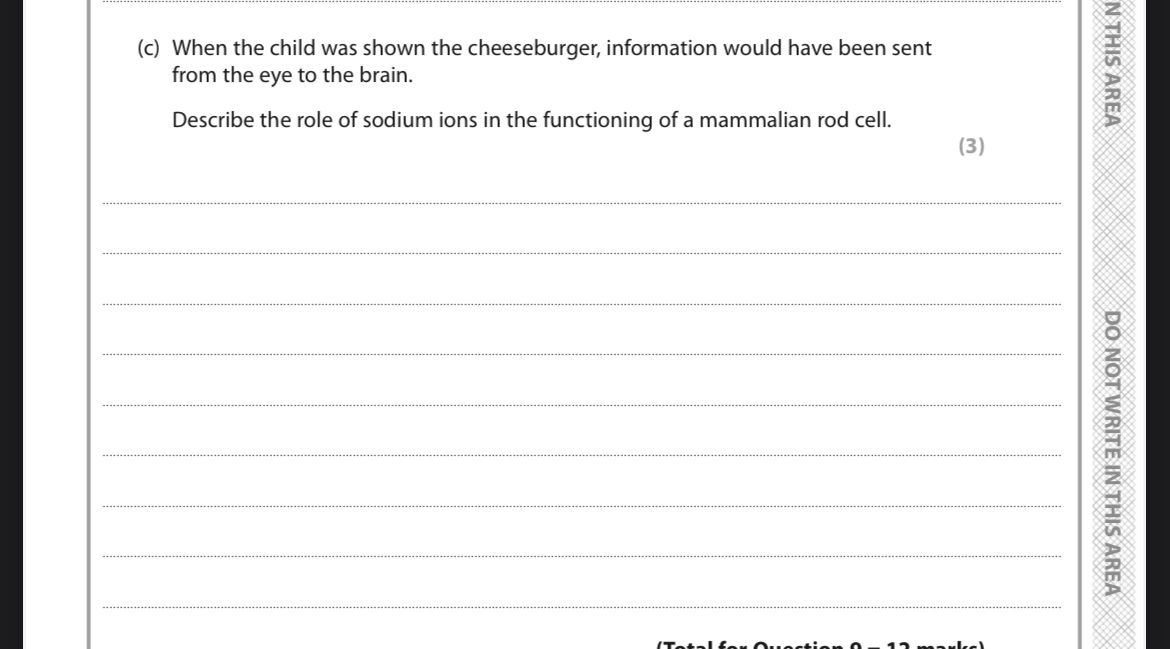Place cursor on the fifth dotted answer line
1170x649 pixels.
coord(581,405)
